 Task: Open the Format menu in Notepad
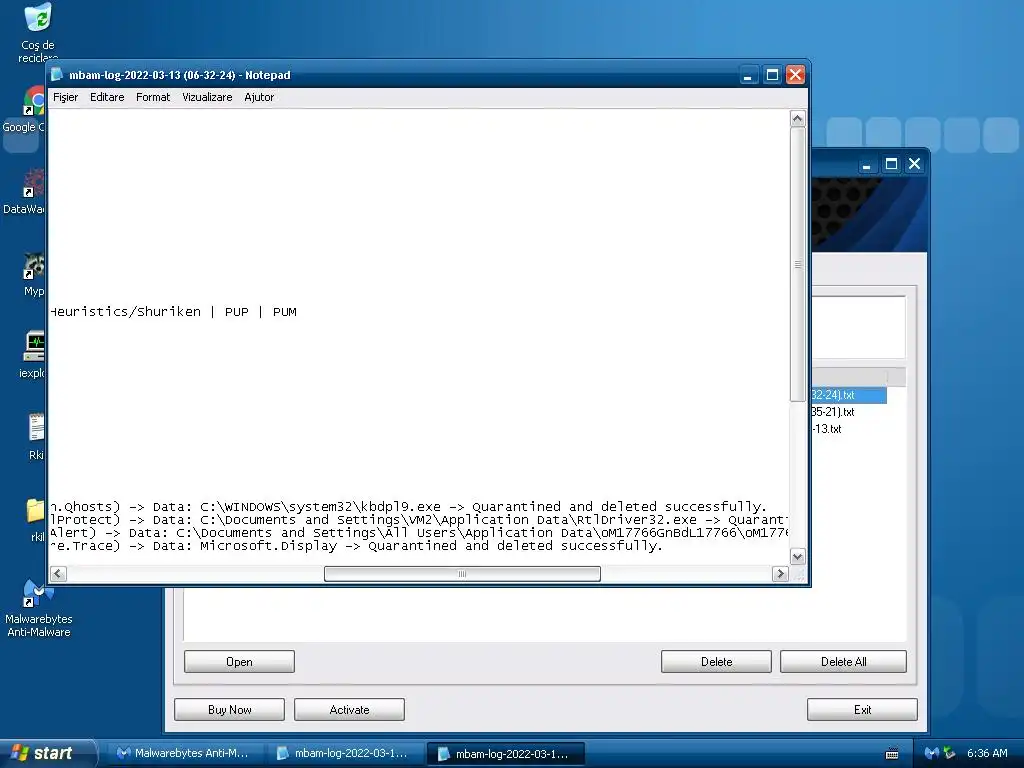153,97
